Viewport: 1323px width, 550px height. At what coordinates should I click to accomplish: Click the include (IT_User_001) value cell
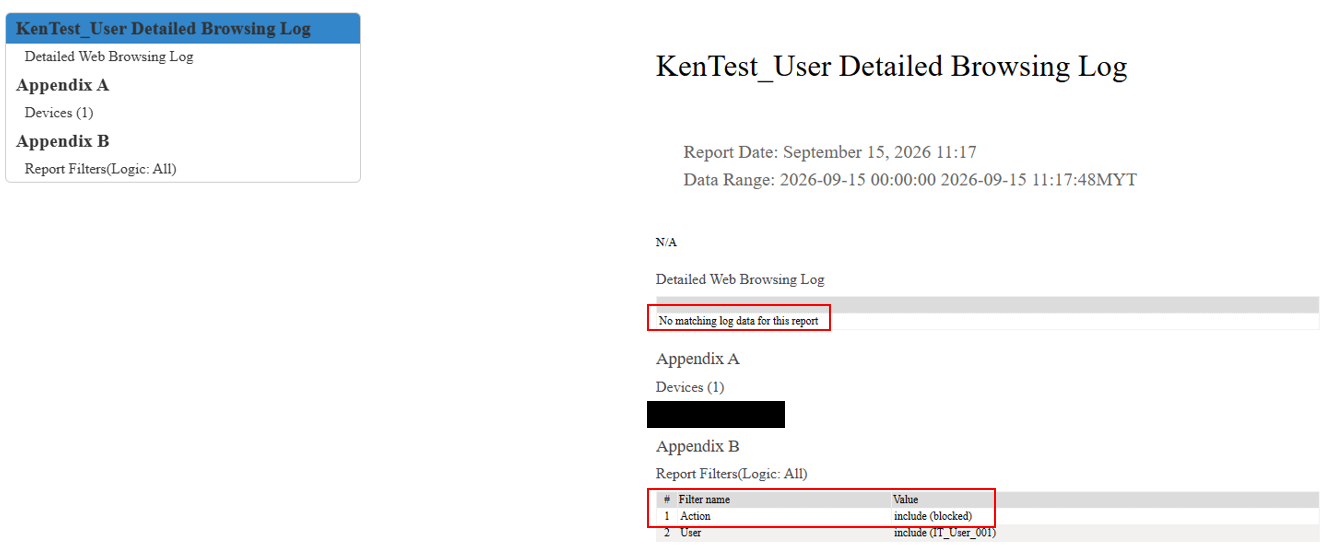coord(945,533)
